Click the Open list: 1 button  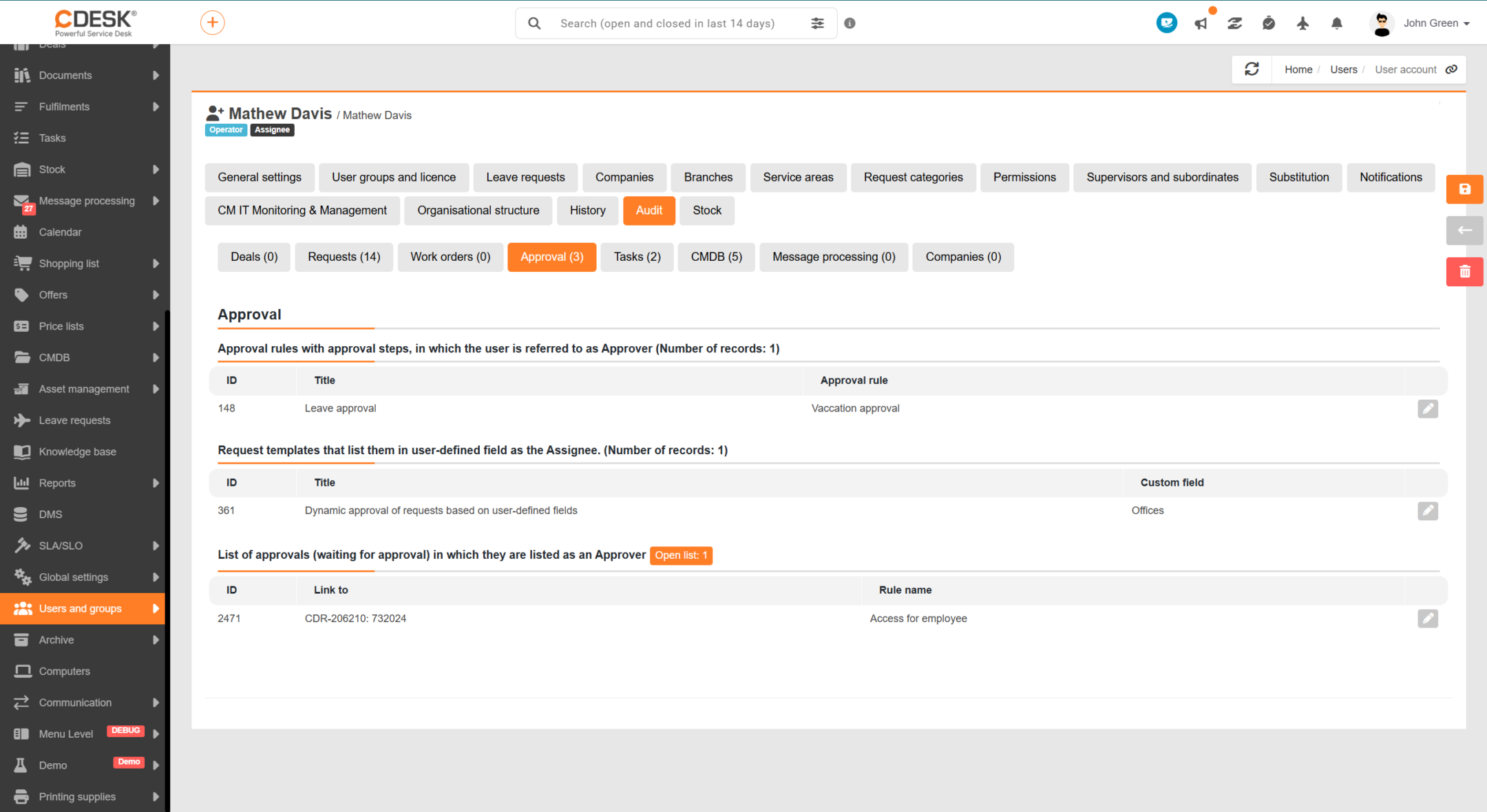(x=681, y=555)
